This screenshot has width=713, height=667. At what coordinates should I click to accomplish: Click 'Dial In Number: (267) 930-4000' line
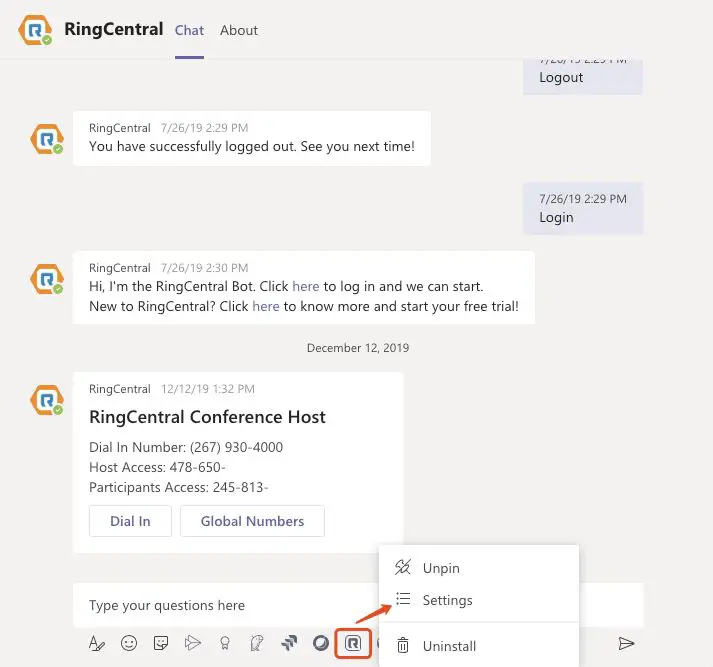click(x=186, y=447)
